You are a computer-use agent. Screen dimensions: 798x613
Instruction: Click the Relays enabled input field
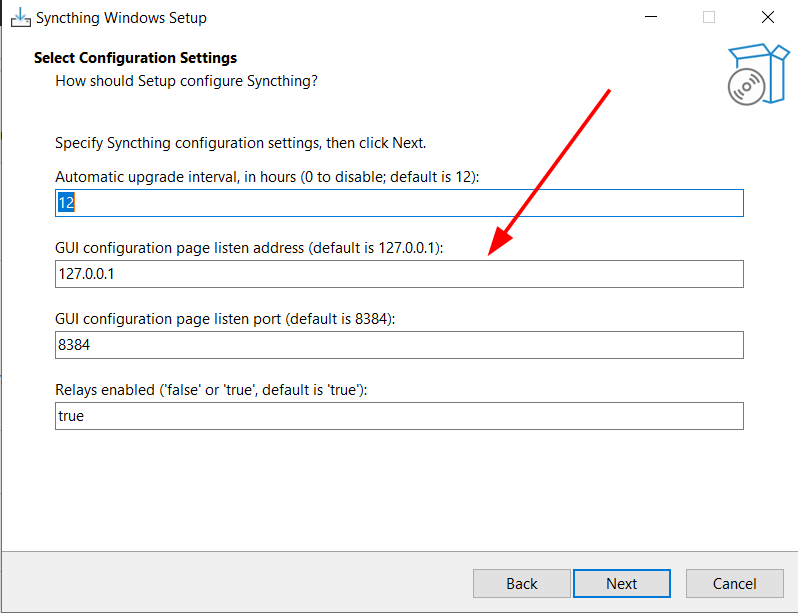coord(399,416)
